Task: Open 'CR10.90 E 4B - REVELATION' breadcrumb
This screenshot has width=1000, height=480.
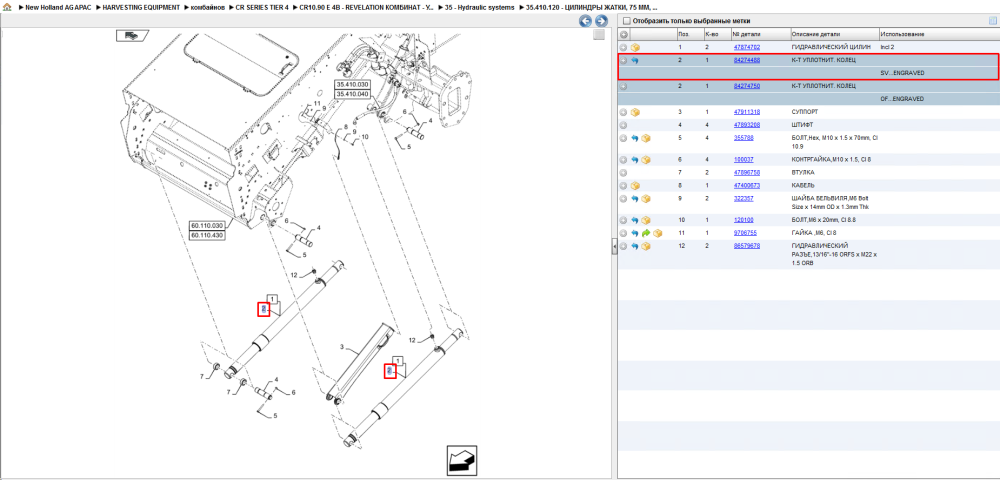Action: (x=367, y=7)
